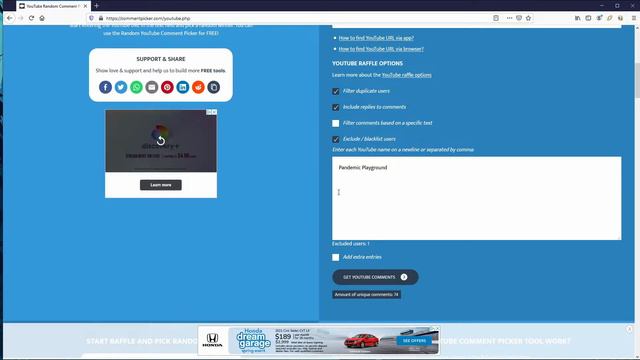Screen dimensions: 640x360
Task: Show sidebars icon in toolbar
Action: coord(588,18)
